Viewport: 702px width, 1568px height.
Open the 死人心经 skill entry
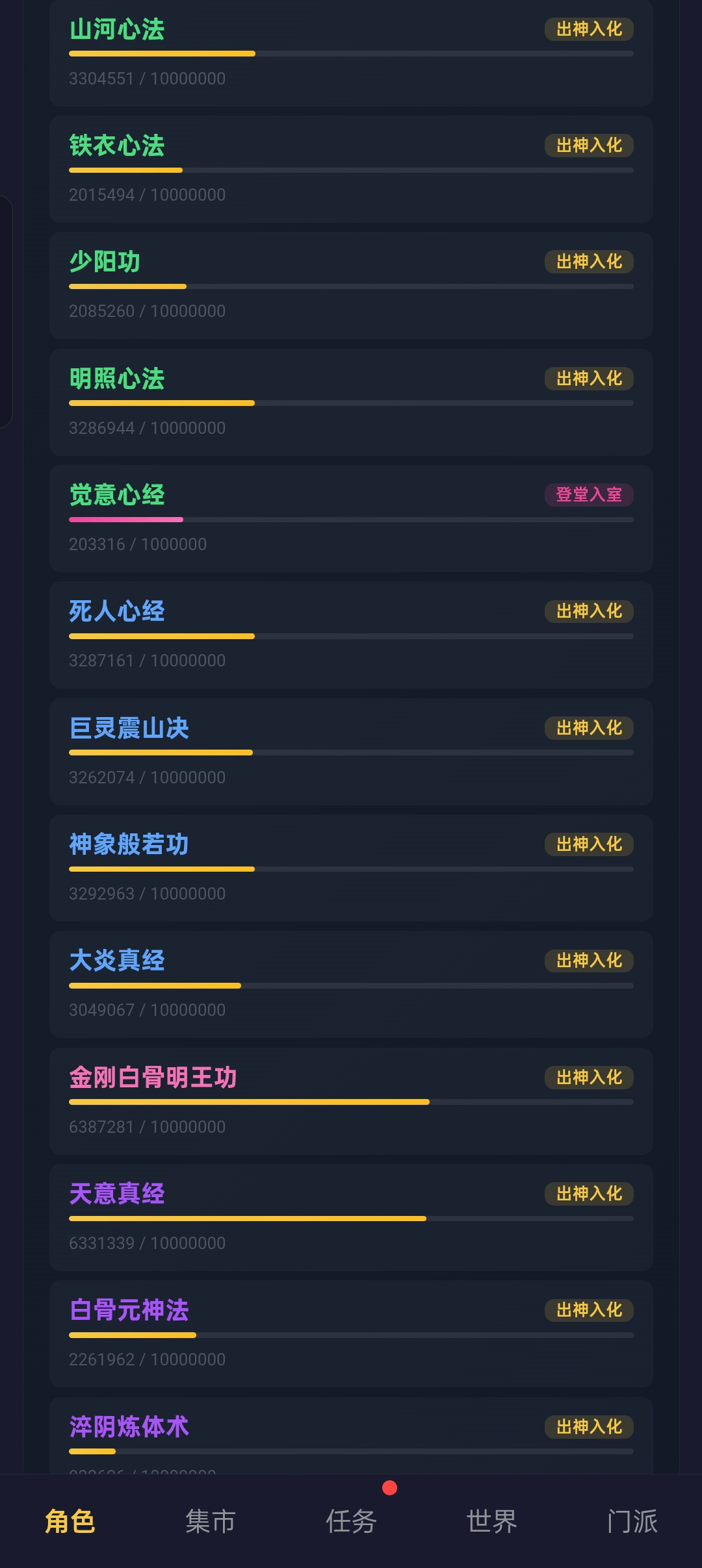pos(351,635)
